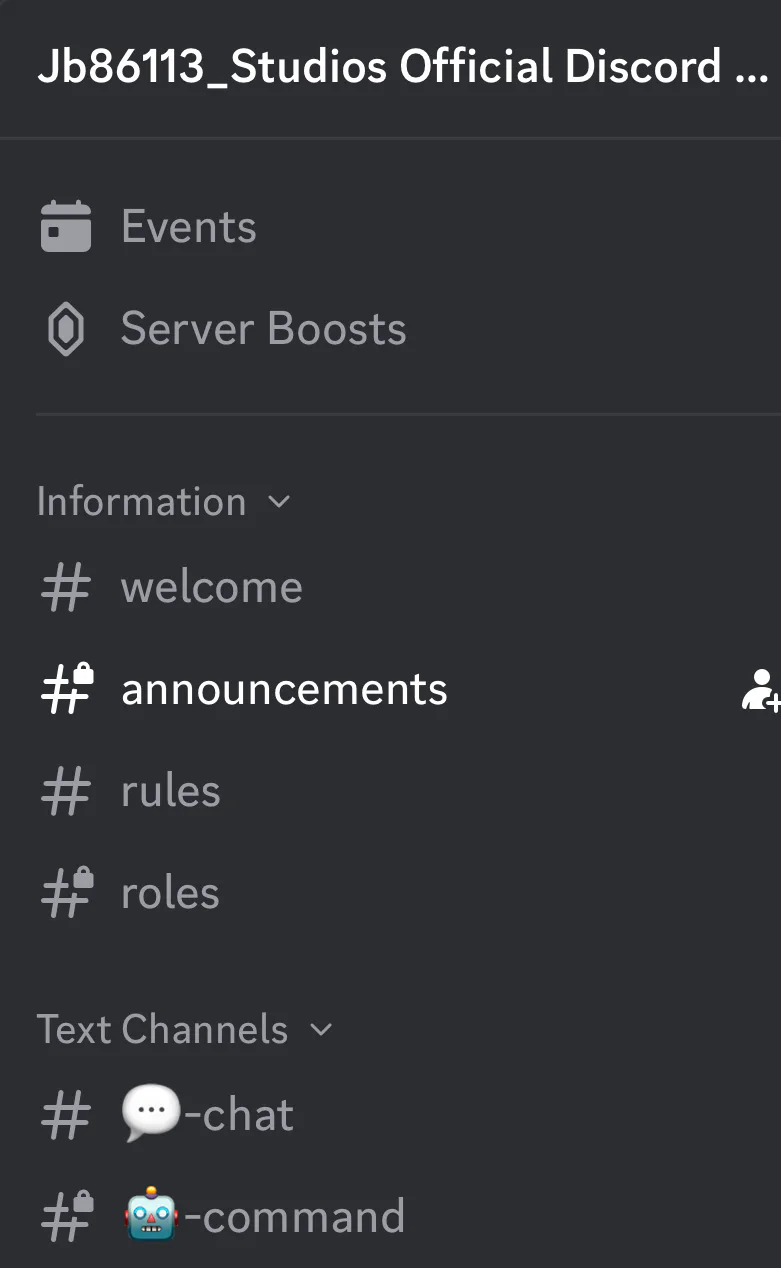Collapse the Text Channels category chevron
Image resolution: width=781 pixels, height=1268 pixels.
coord(321,1030)
